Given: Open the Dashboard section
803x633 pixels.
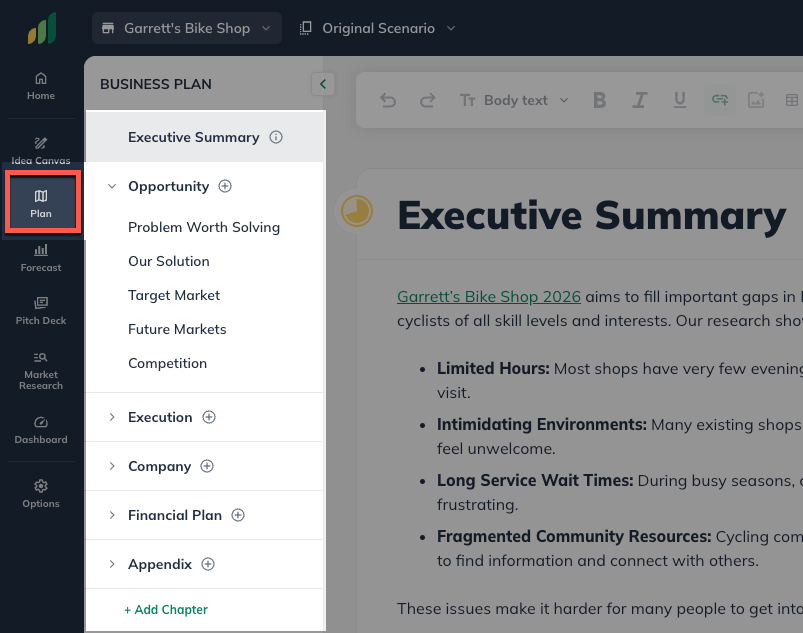Looking at the screenshot, I should coord(41,430).
